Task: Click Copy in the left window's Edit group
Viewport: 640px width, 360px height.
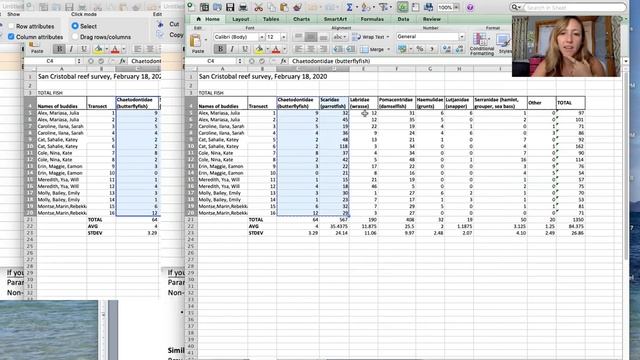Action: (x=171, y=35)
